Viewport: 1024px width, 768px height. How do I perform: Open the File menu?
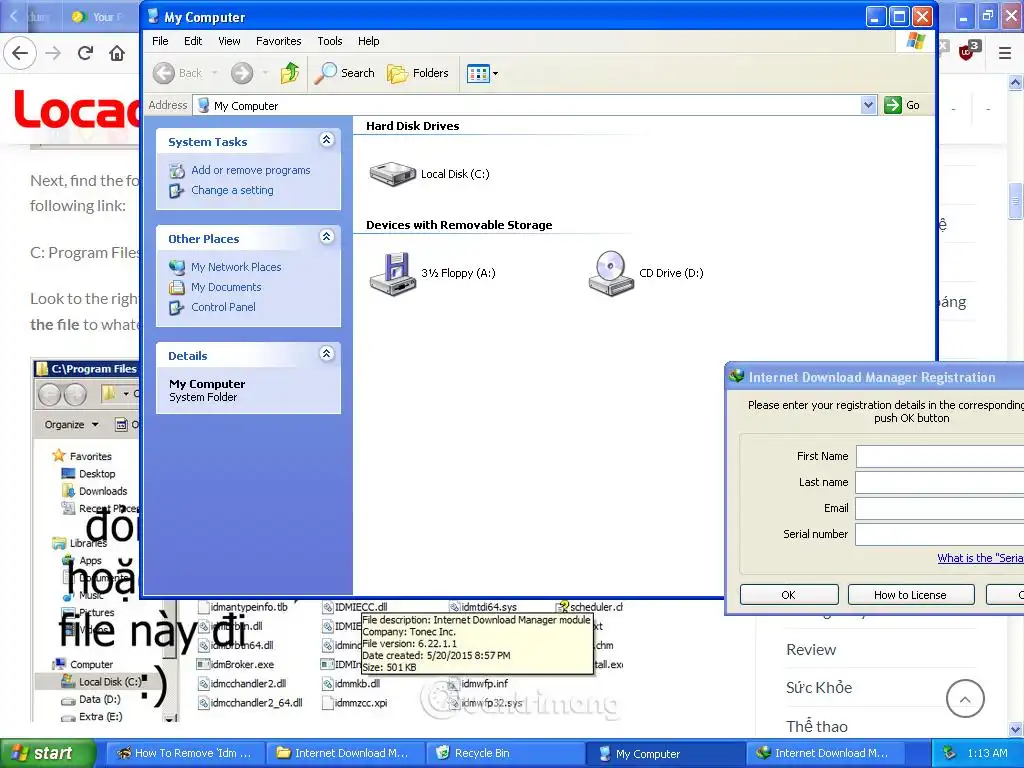[x=160, y=41]
